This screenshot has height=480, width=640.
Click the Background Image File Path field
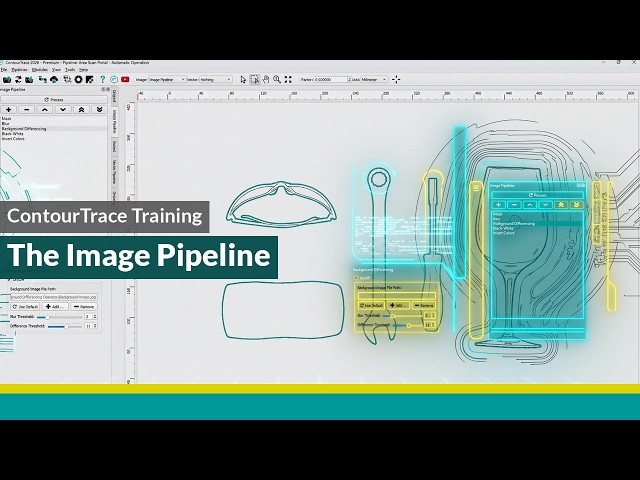(x=54, y=297)
